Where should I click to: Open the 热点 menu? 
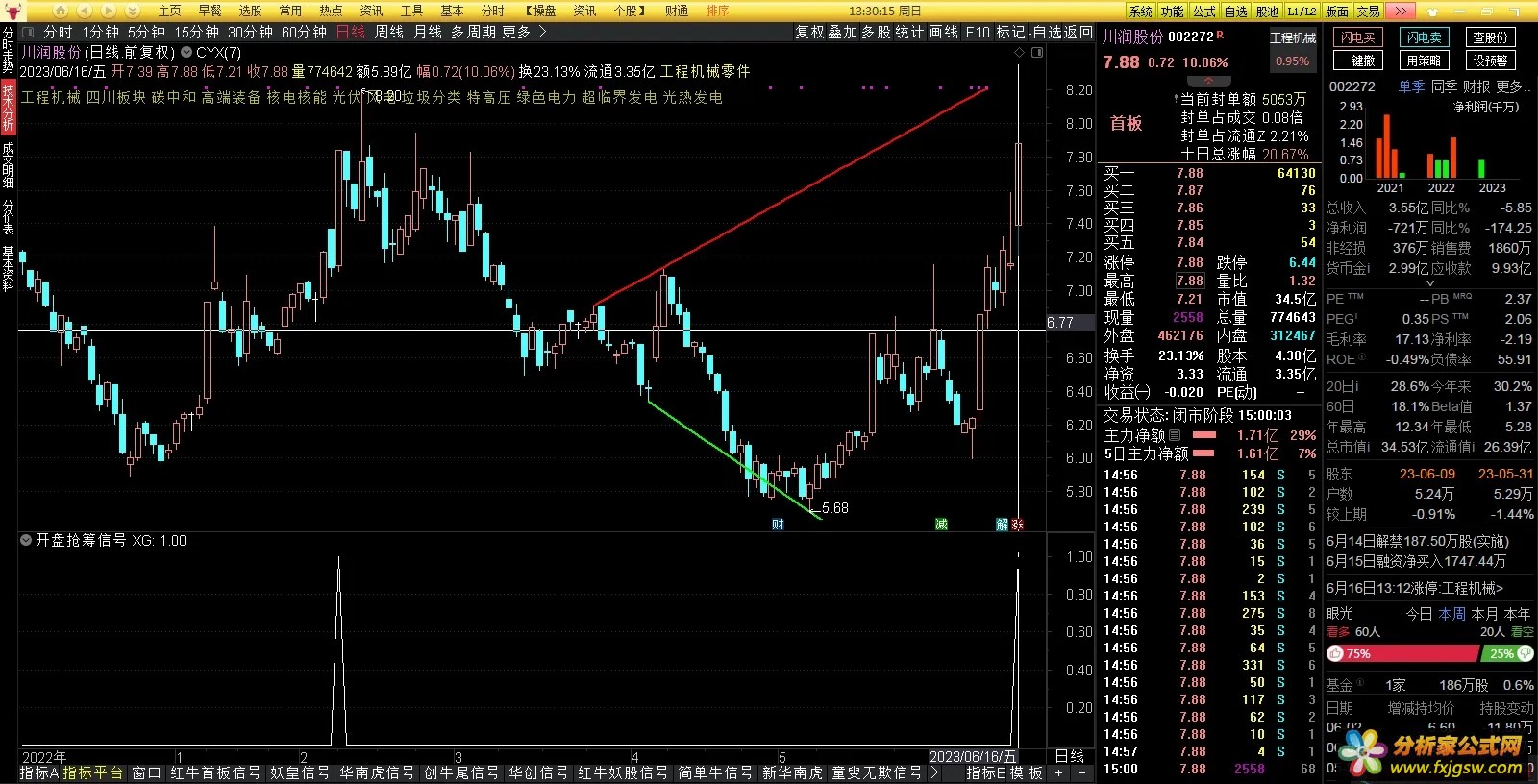(x=331, y=11)
